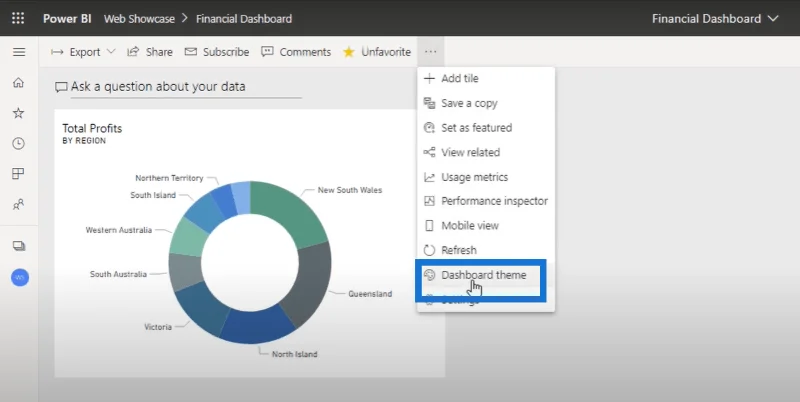This screenshot has height=402, width=800.
Task: Click the Queensland label
Action: click(x=370, y=294)
